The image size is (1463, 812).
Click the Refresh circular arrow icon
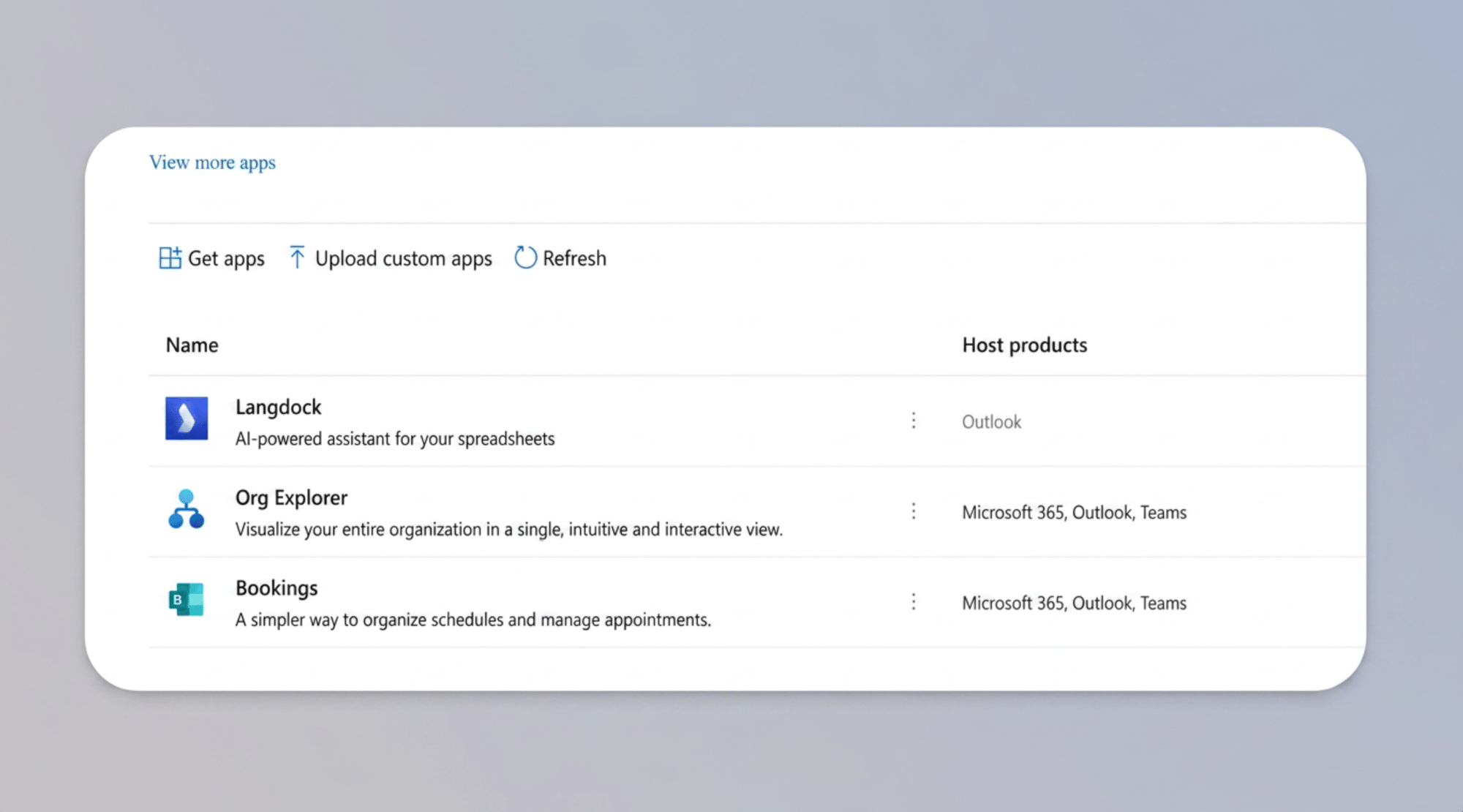[525, 257]
